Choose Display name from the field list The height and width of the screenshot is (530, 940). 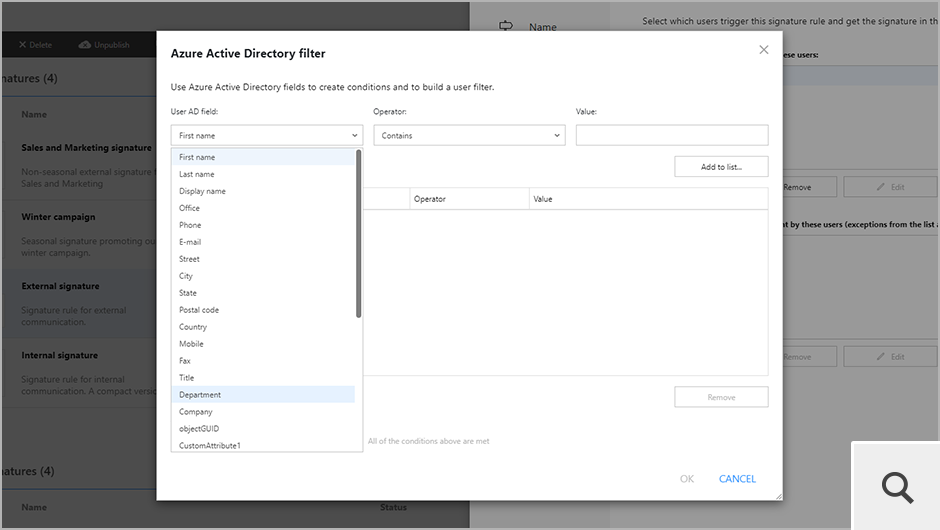coord(263,191)
